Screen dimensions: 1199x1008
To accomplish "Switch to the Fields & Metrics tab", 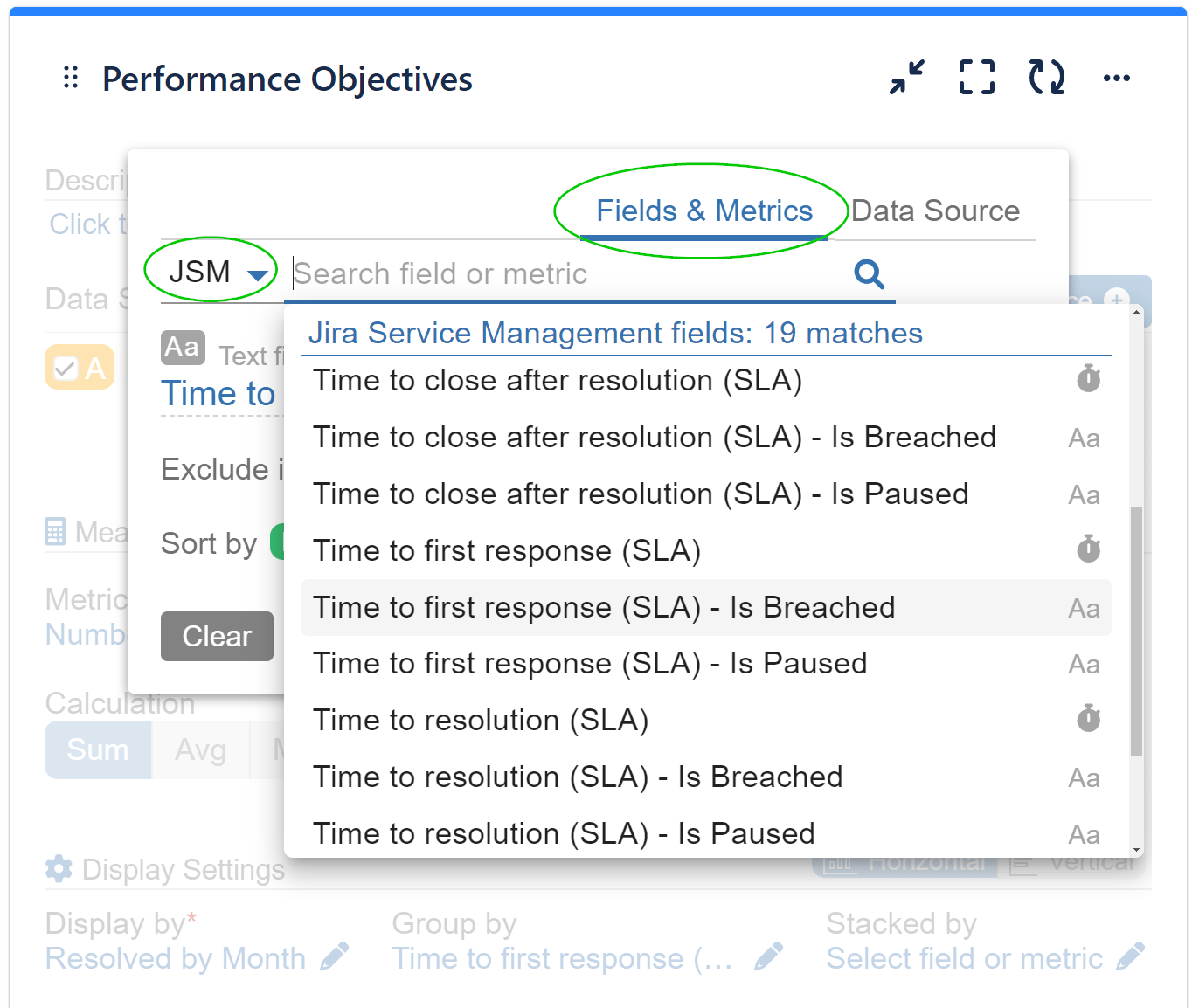I will pyautogui.click(x=703, y=210).
